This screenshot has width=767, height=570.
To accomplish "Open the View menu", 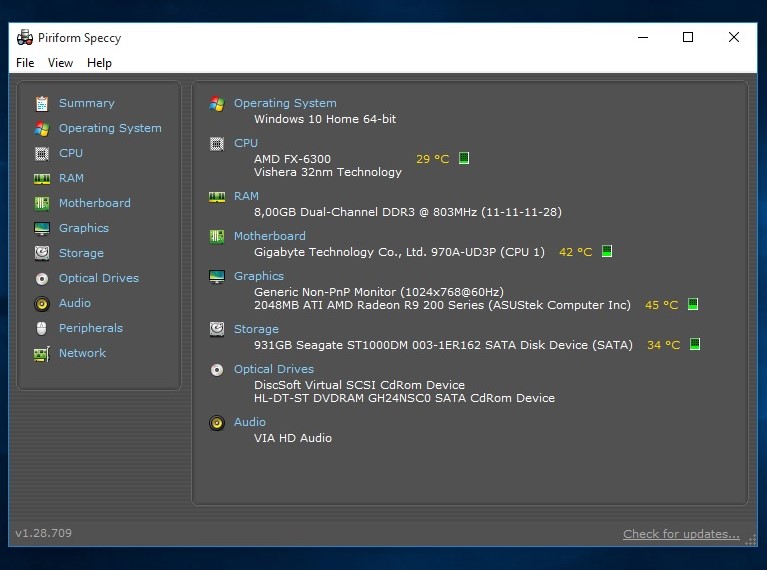I will coord(60,63).
